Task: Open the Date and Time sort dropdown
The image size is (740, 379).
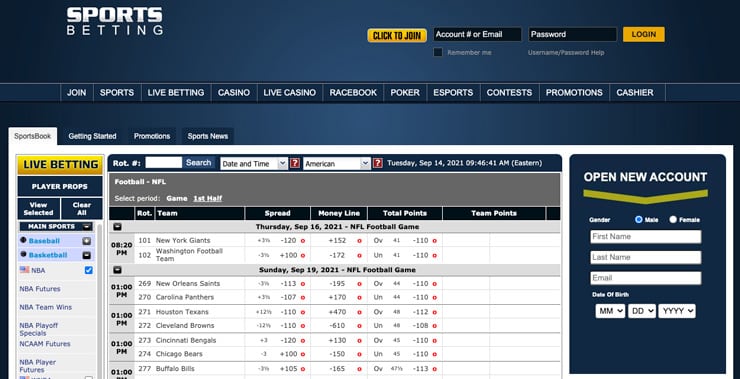Action: 254,164
